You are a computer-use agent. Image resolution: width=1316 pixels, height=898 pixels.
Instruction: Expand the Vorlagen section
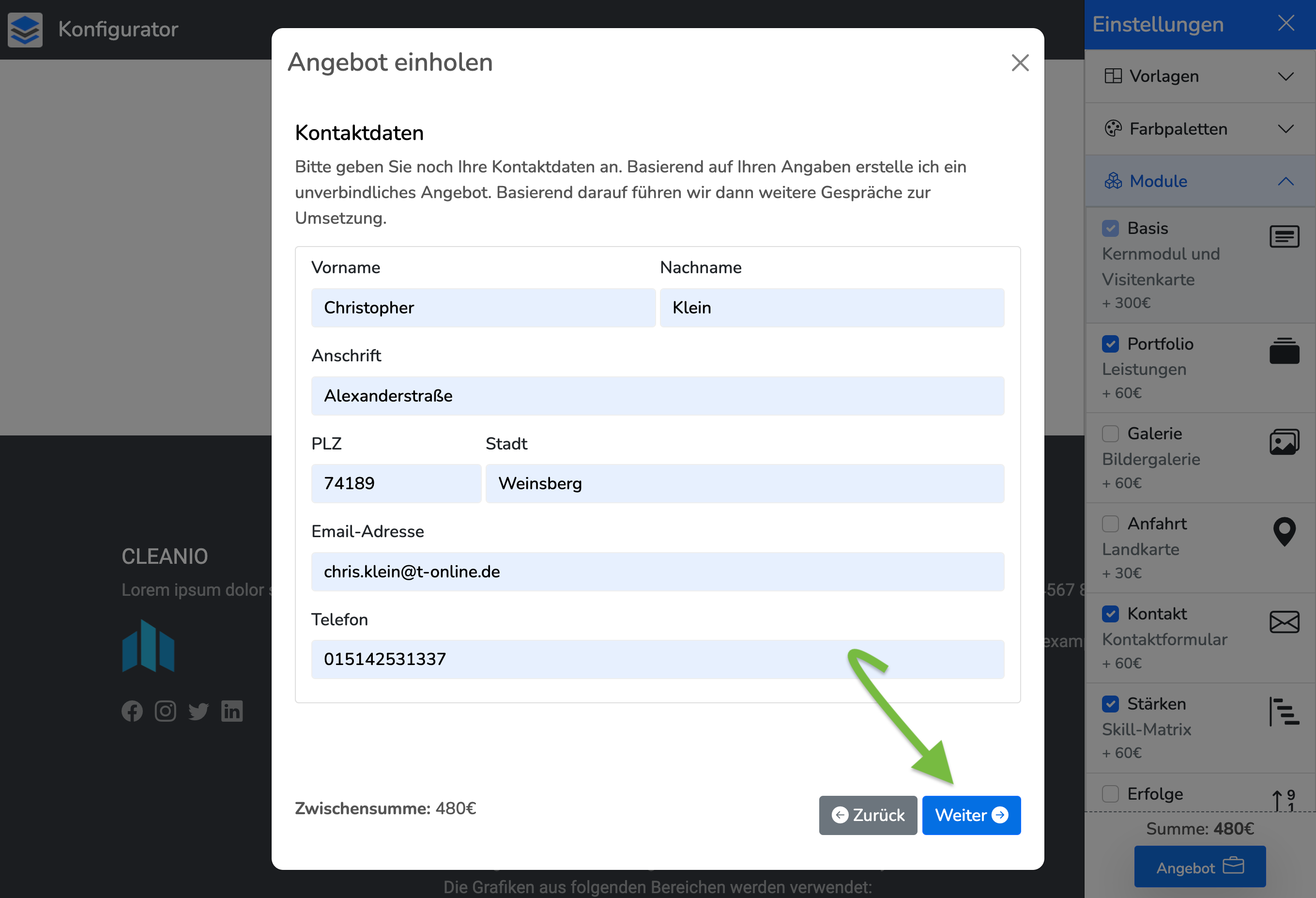1199,76
